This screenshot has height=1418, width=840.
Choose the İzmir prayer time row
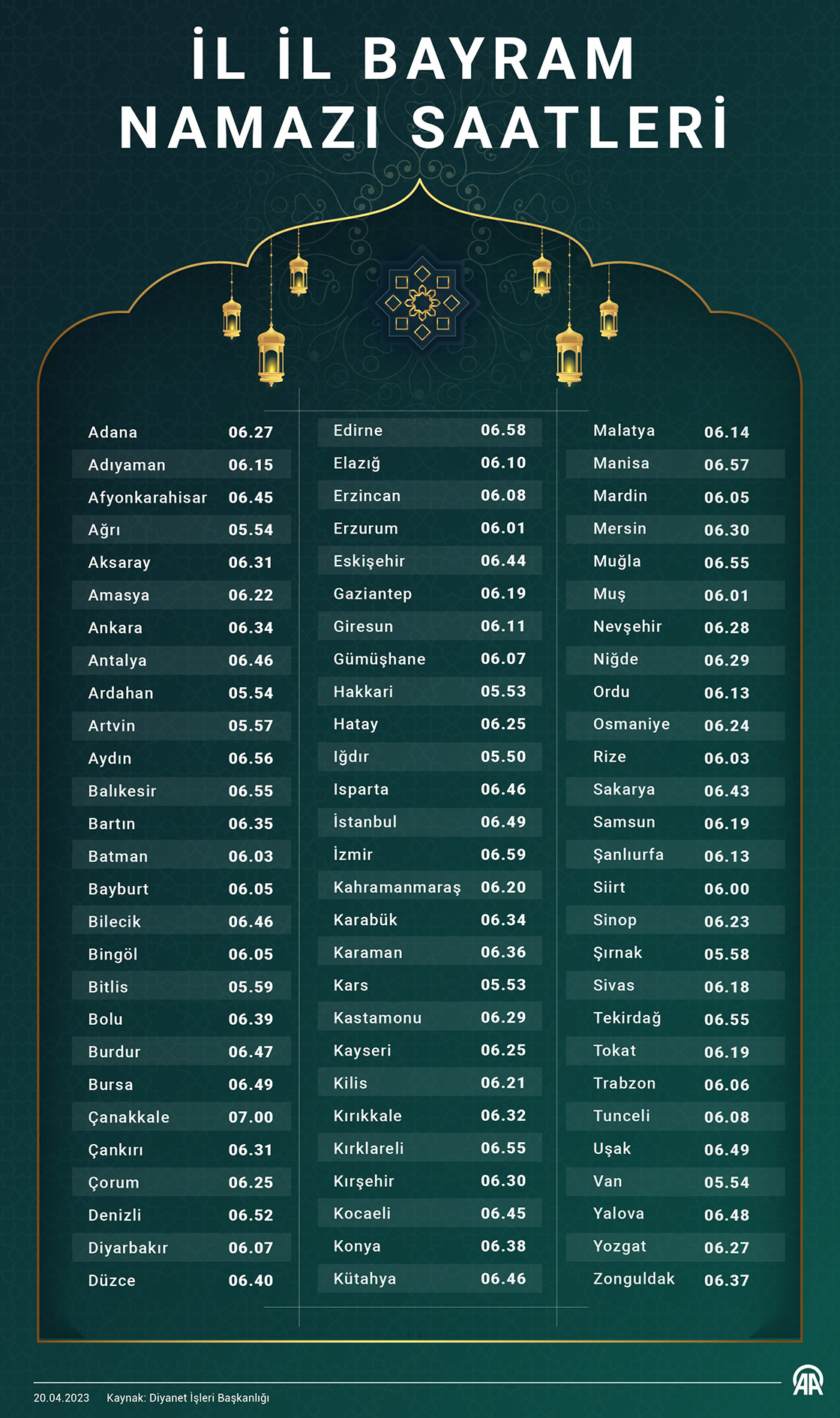pos(429,855)
